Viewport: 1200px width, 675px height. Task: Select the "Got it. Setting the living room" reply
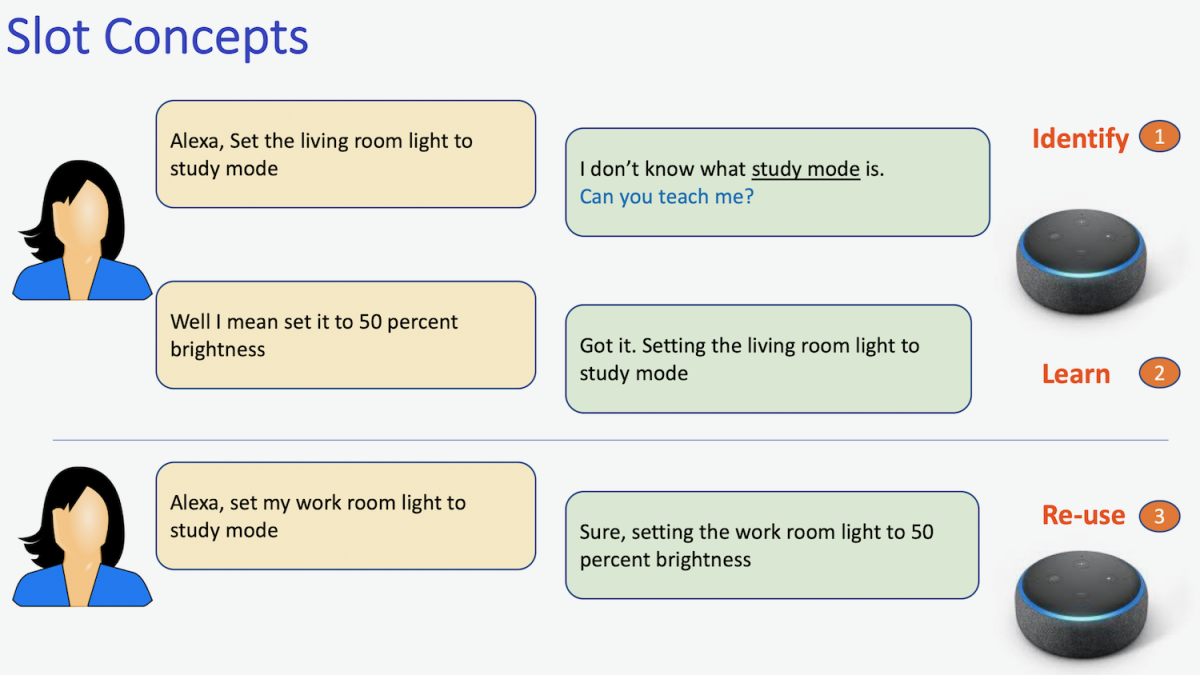[768, 359]
